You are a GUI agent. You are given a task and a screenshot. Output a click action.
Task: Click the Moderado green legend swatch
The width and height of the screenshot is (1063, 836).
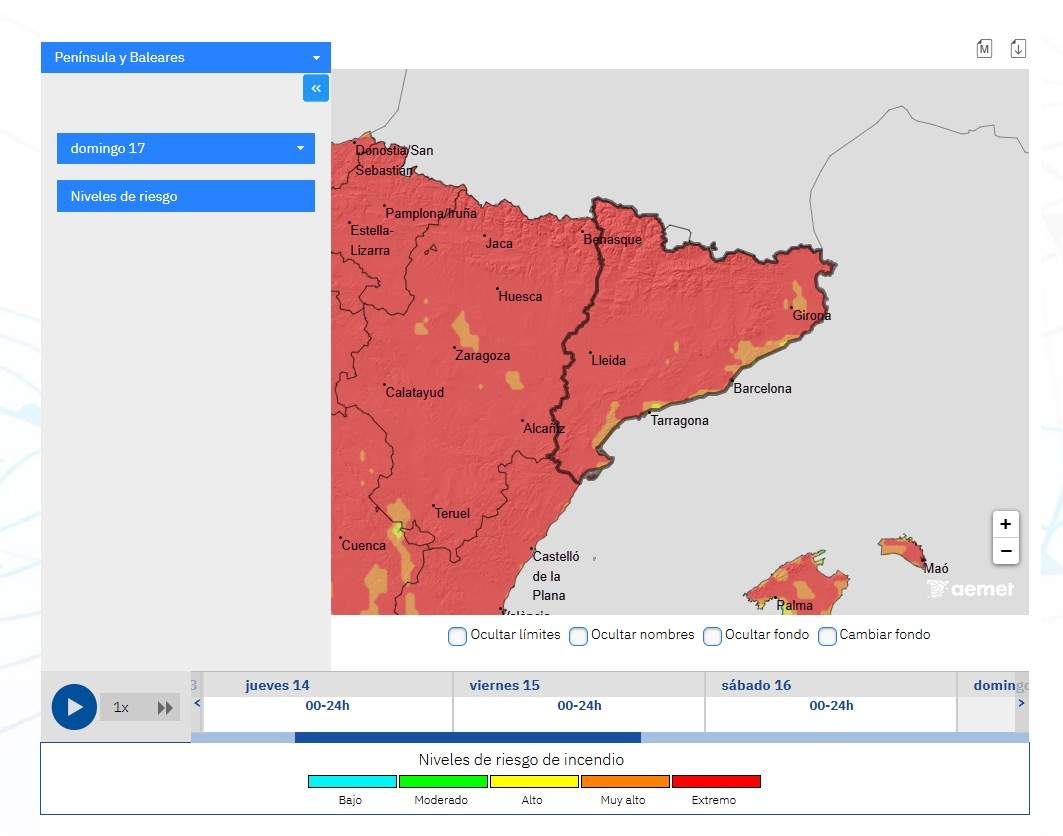443,782
